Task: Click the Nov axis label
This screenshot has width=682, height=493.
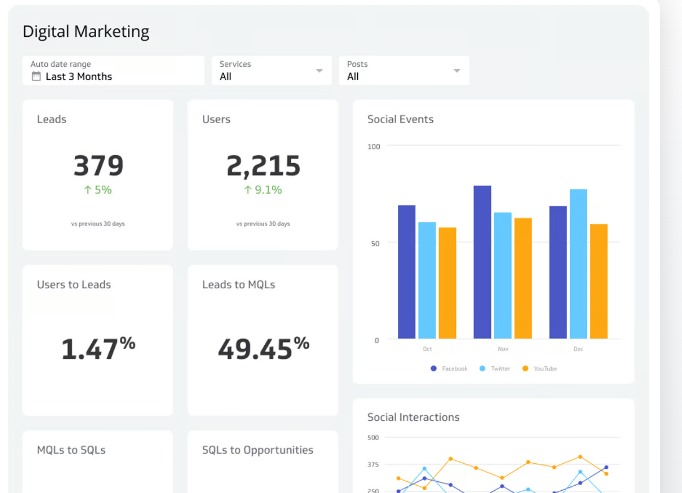Action: pos(503,349)
